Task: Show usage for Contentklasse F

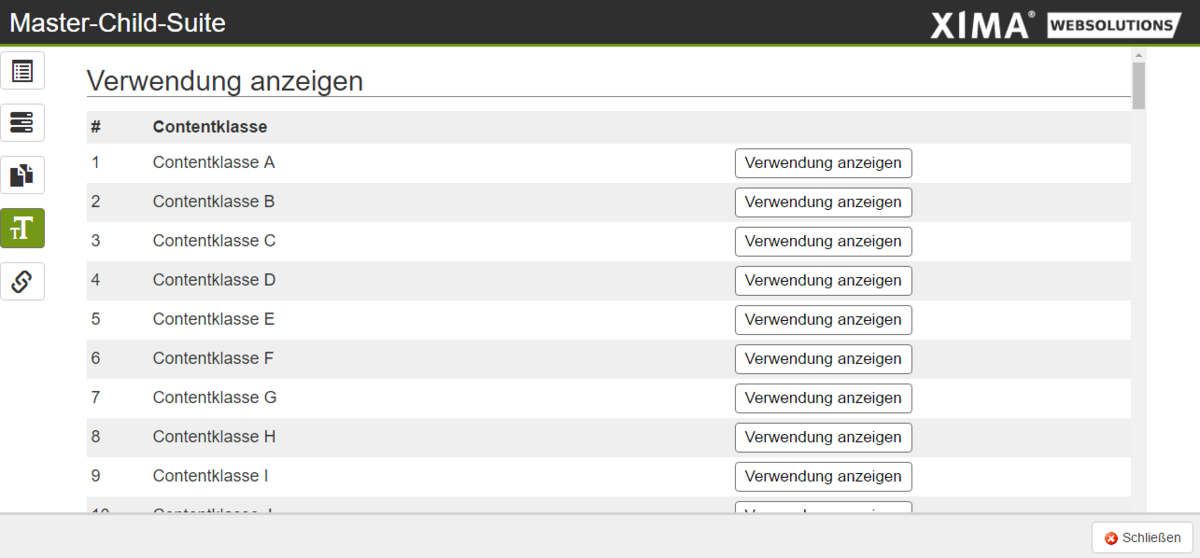Action: coord(823,359)
